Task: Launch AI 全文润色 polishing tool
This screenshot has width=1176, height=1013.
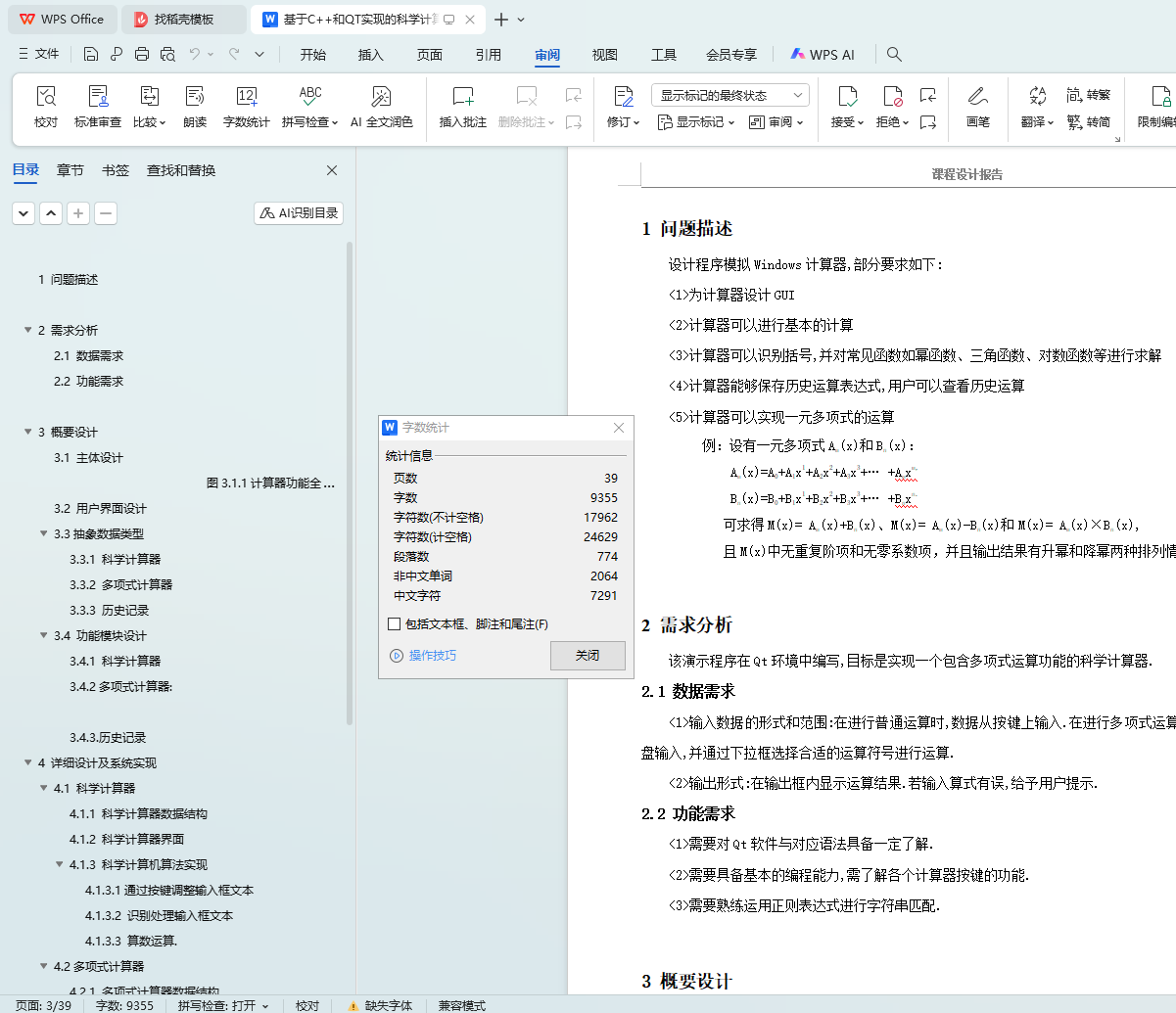Action: (x=382, y=107)
